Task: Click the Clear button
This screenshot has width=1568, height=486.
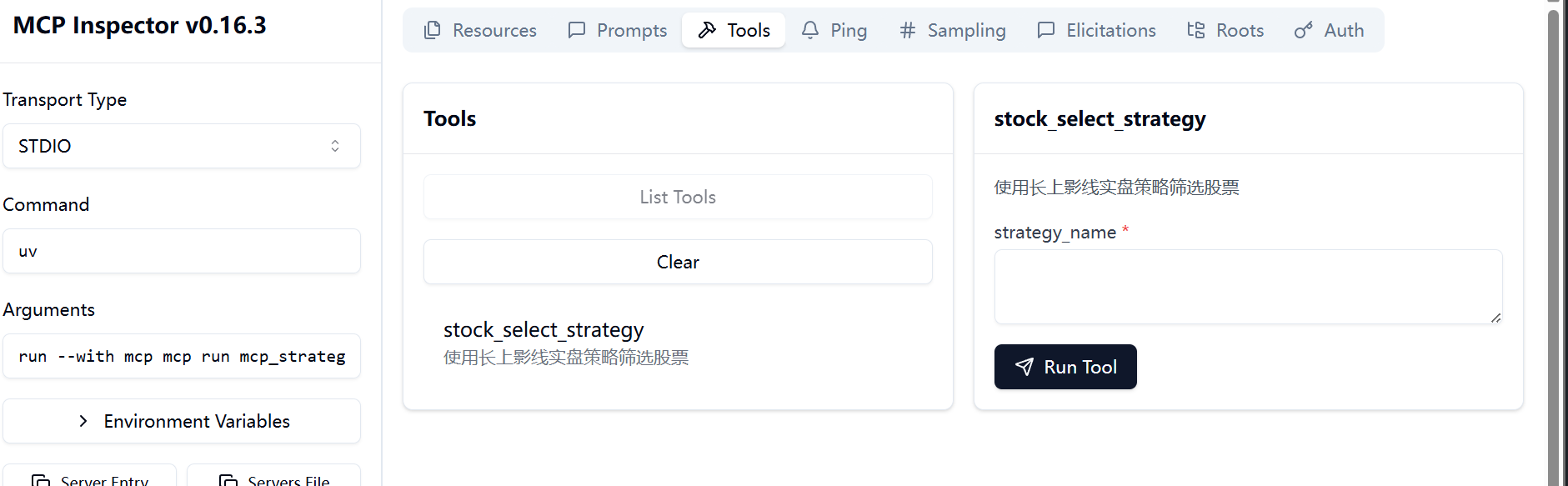Action: coord(678,262)
